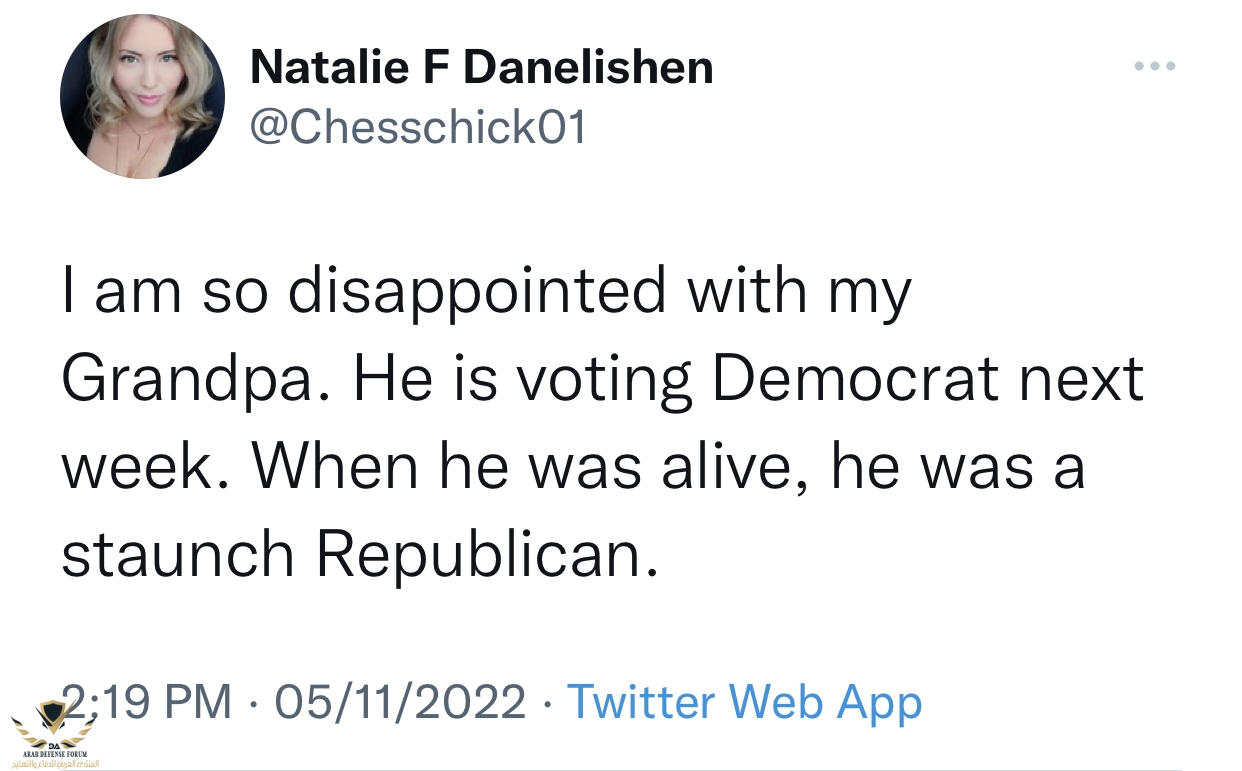Click the word "Democrat" in the tweet

[x=857, y=379]
